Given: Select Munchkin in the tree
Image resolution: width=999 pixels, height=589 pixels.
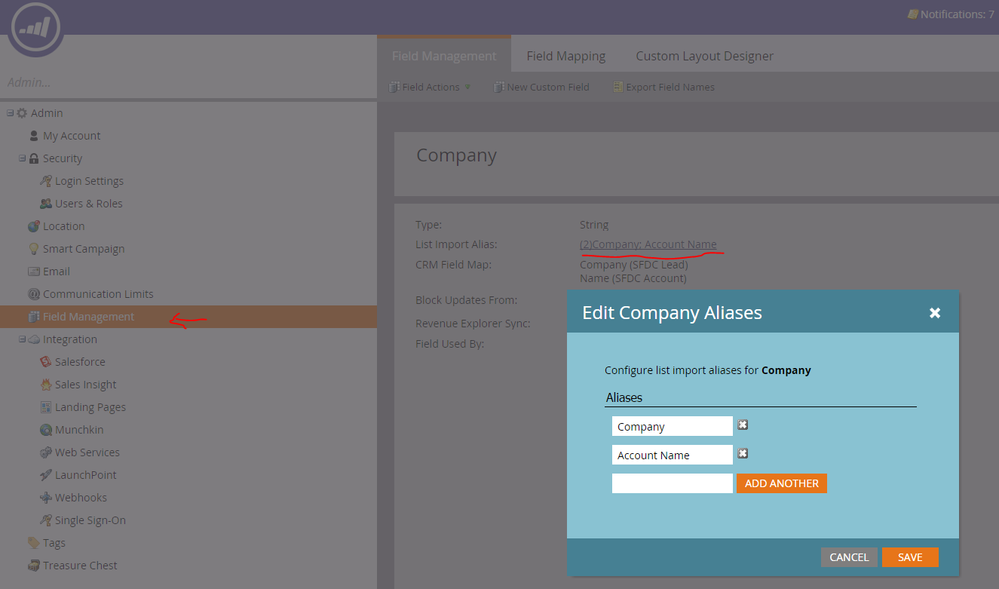Looking at the screenshot, I should [79, 430].
